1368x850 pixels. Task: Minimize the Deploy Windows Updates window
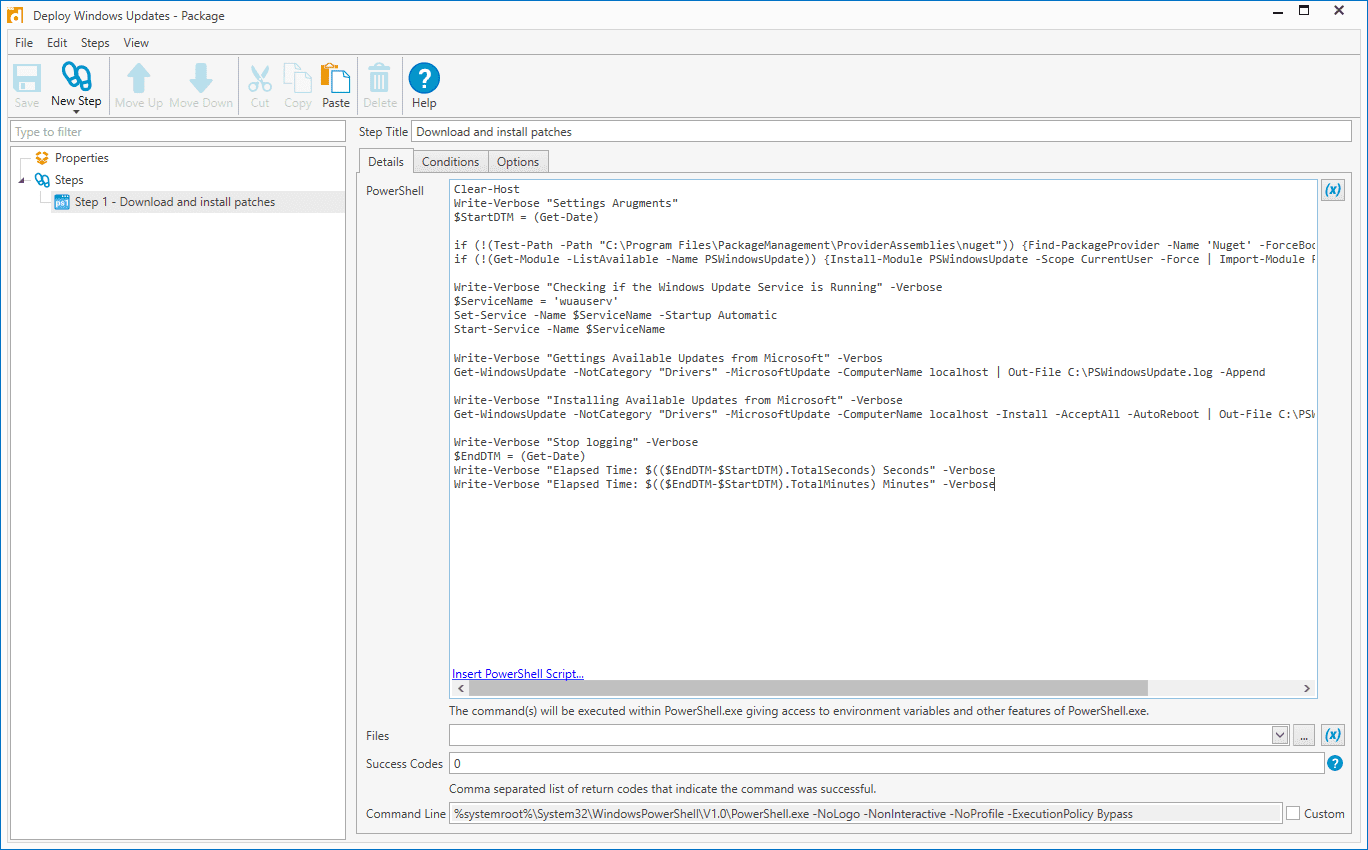click(x=1277, y=11)
